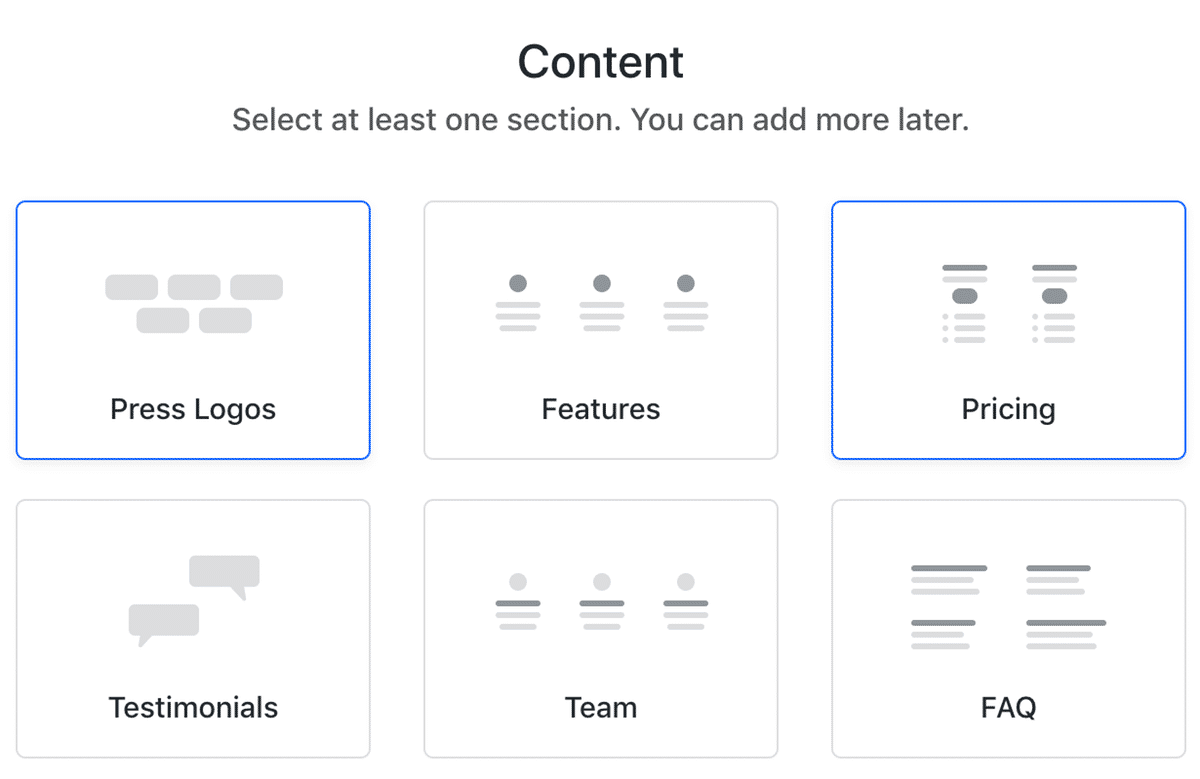Click the Pricing table columns icon
This screenshot has width=1200, height=779.
1009,304
